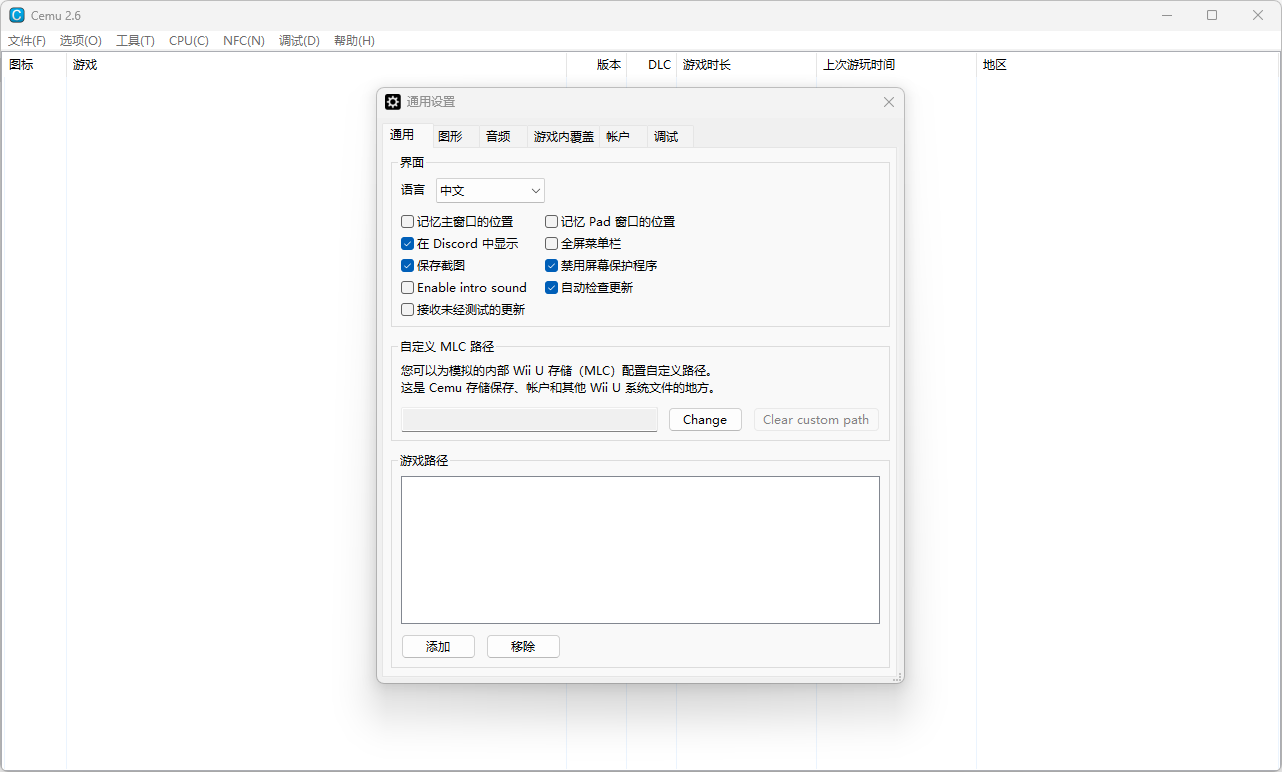Close the 通用设置 dialog
The image size is (1282, 772).
889,102
